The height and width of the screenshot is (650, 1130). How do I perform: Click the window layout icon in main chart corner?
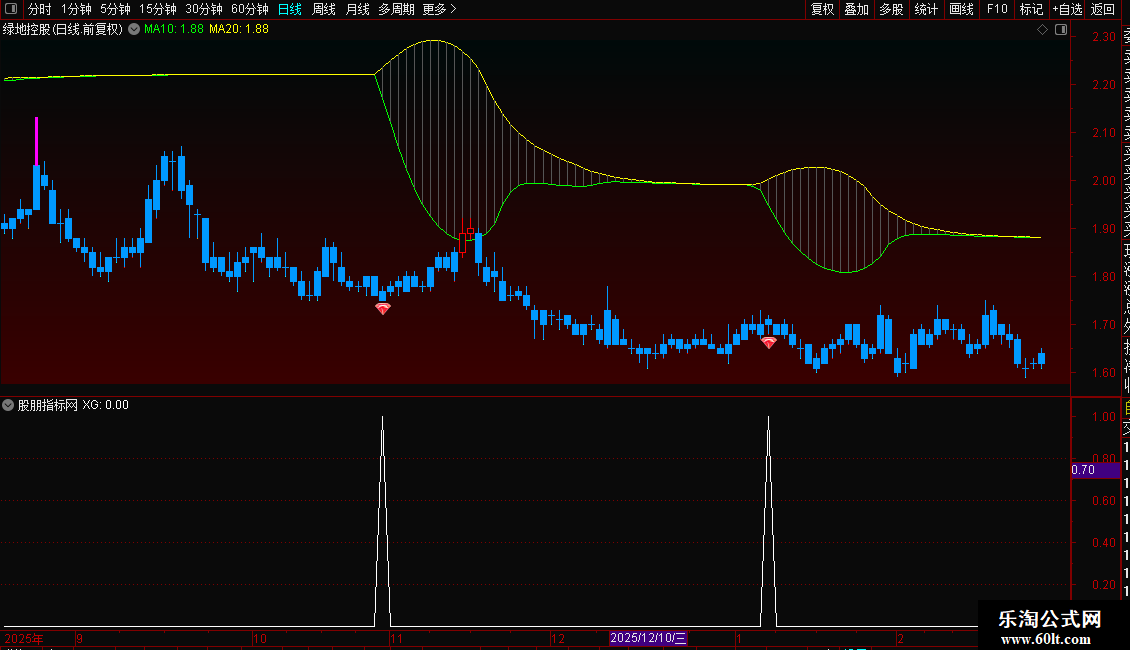click(1061, 30)
